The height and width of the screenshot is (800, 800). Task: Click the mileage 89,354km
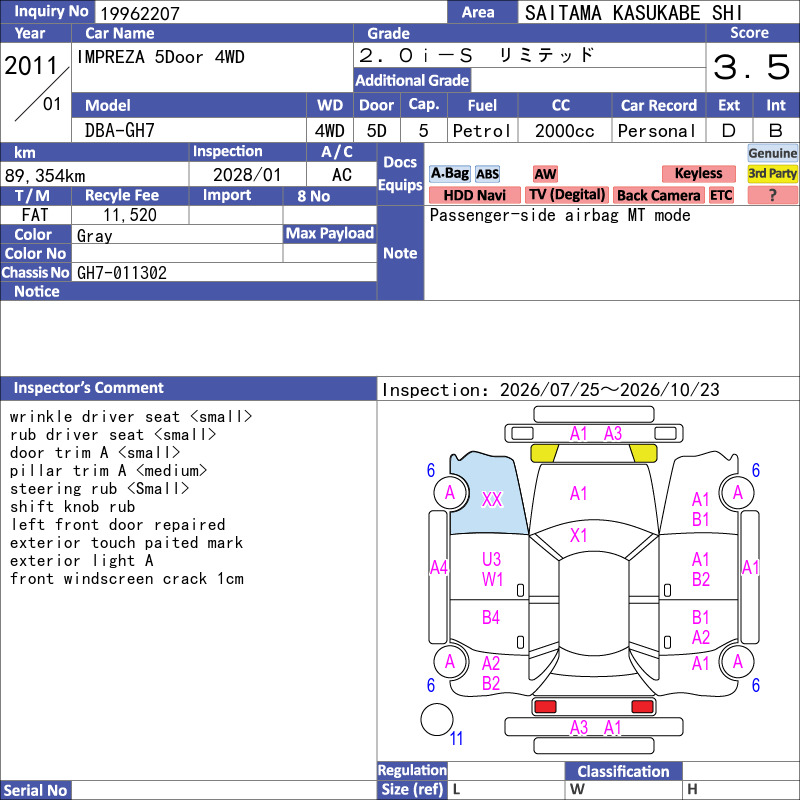(x=45, y=176)
